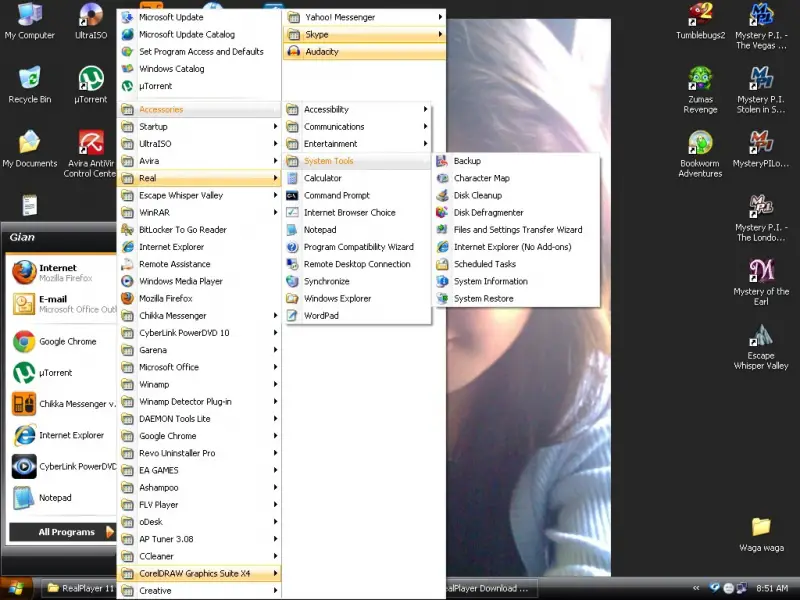Screen dimensions: 800x600
Task: Open the Winamp program group
Action: pyautogui.click(x=199, y=385)
